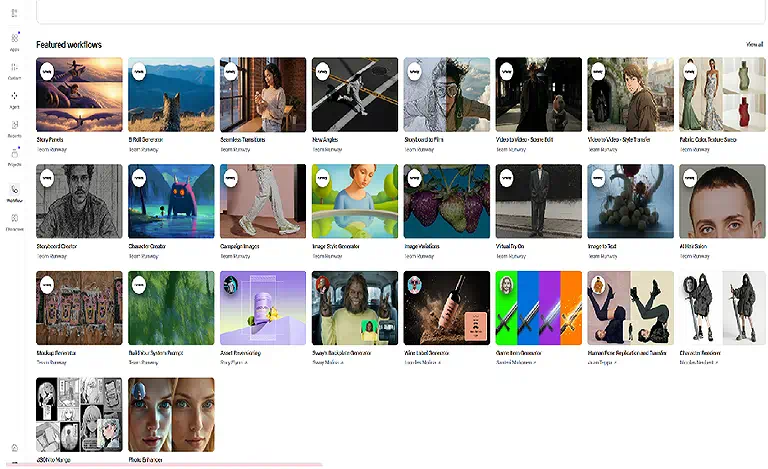
Task: Open the Asset Reversioning product thumbnail
Action: (263, 308)
